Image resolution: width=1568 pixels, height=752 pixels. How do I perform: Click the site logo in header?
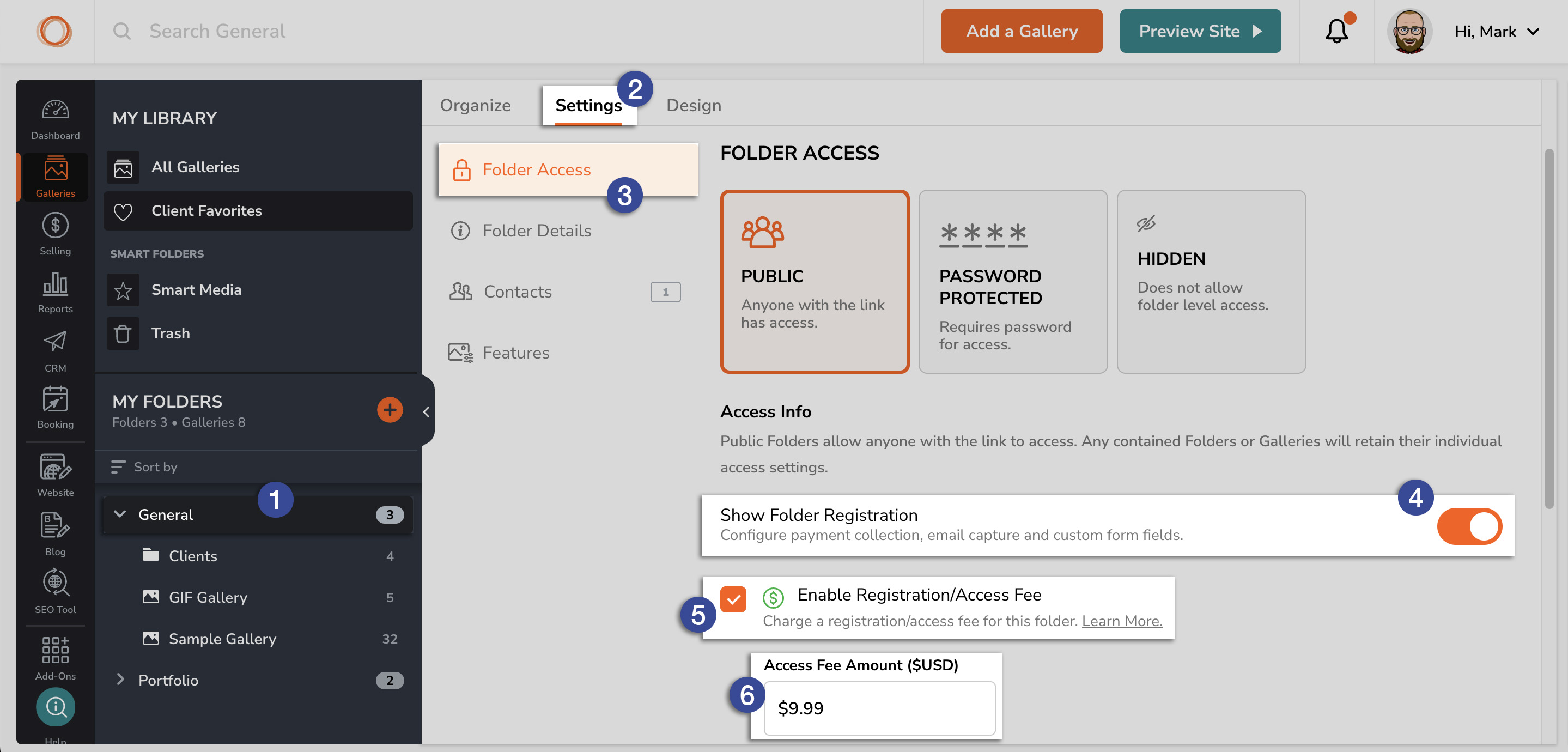click(54, 31)
